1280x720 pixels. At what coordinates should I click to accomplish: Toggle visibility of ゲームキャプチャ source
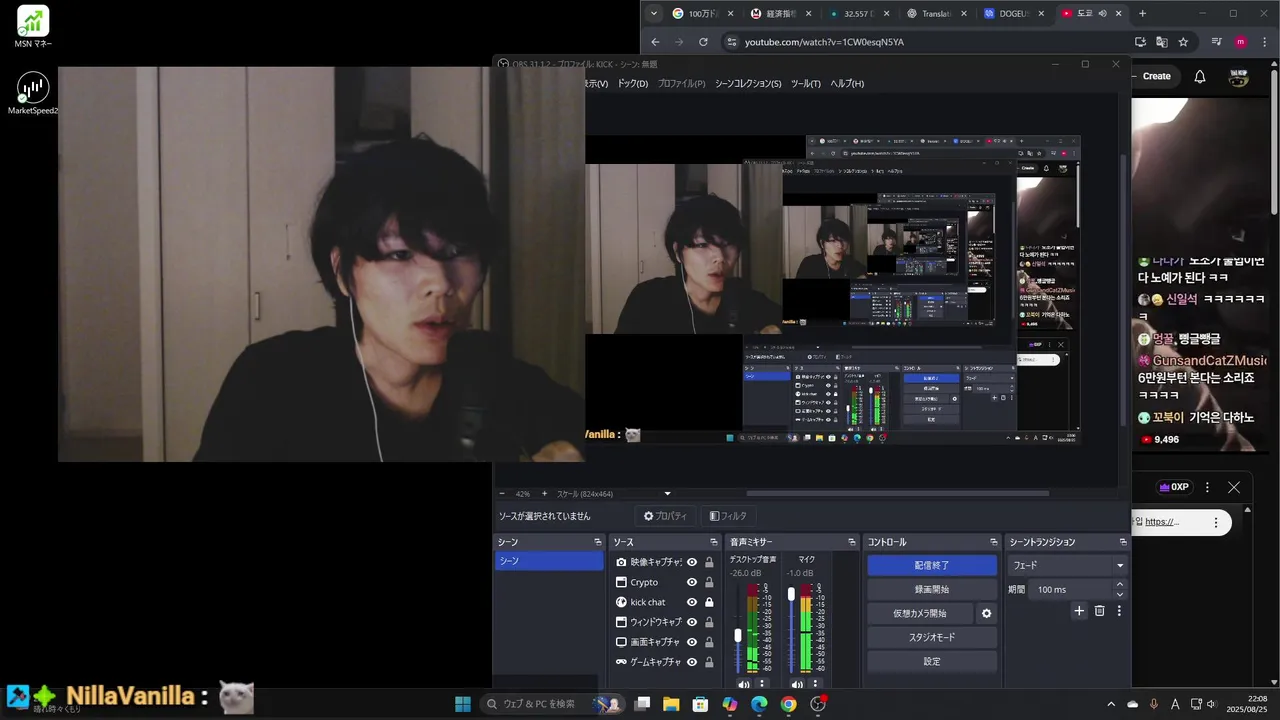tap(692, 662)
